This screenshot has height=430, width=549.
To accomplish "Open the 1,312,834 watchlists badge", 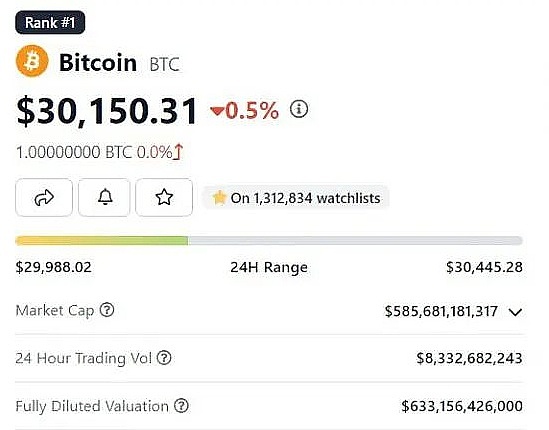I will (296, 198).
